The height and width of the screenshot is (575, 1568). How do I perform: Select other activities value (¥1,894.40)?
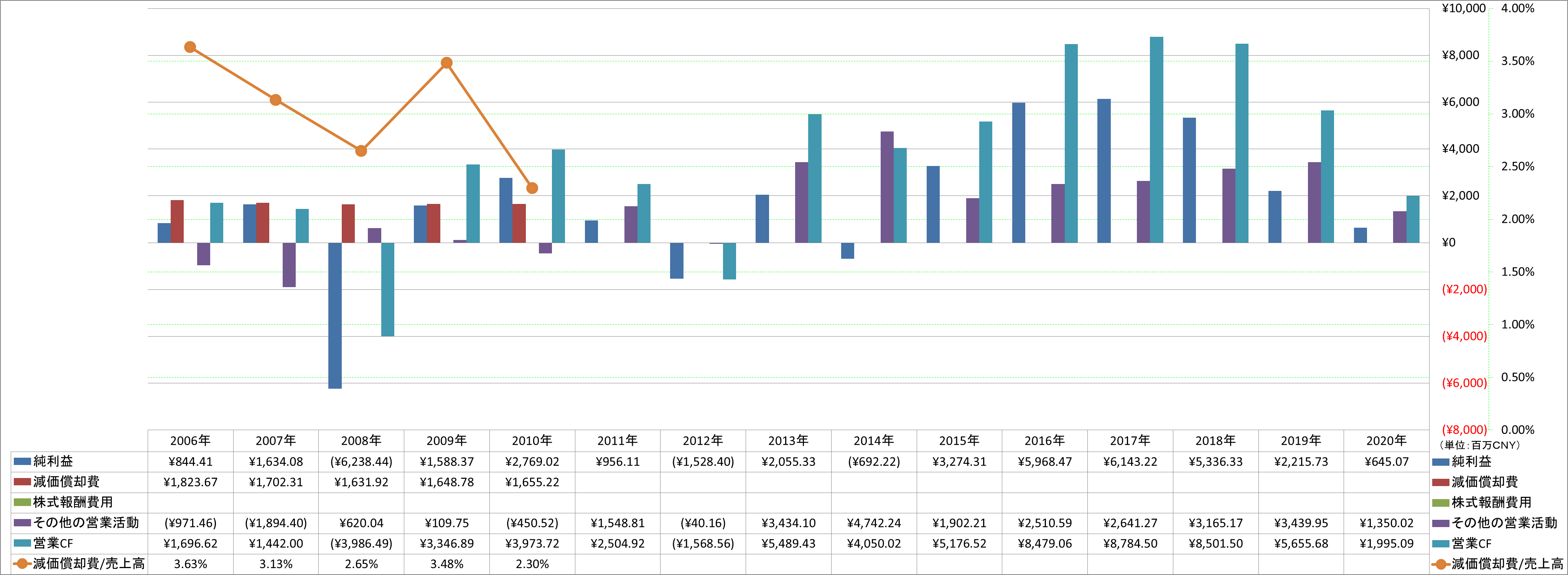(x=276, y=523)
